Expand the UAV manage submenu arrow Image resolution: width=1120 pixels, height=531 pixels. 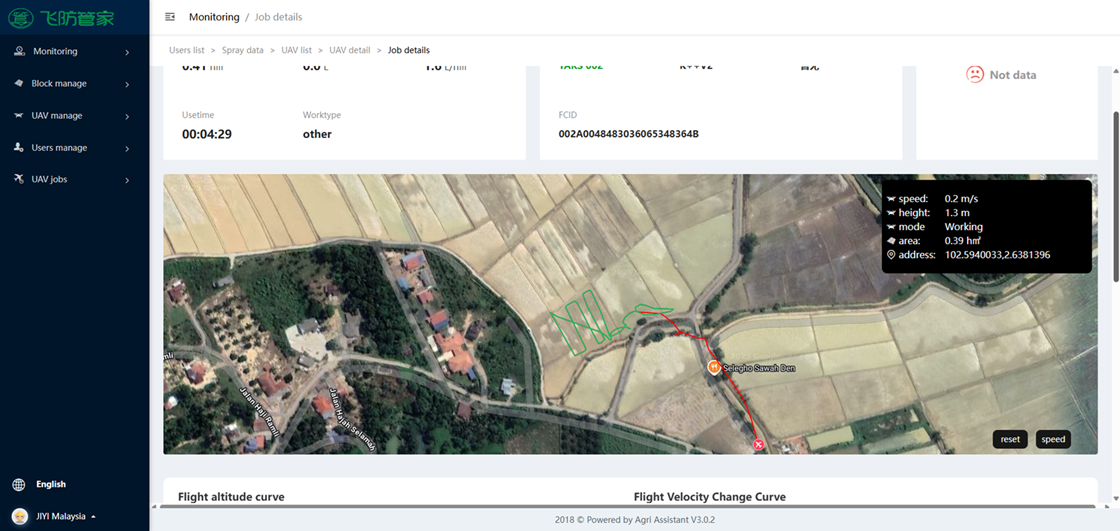[x=127, y=116]
